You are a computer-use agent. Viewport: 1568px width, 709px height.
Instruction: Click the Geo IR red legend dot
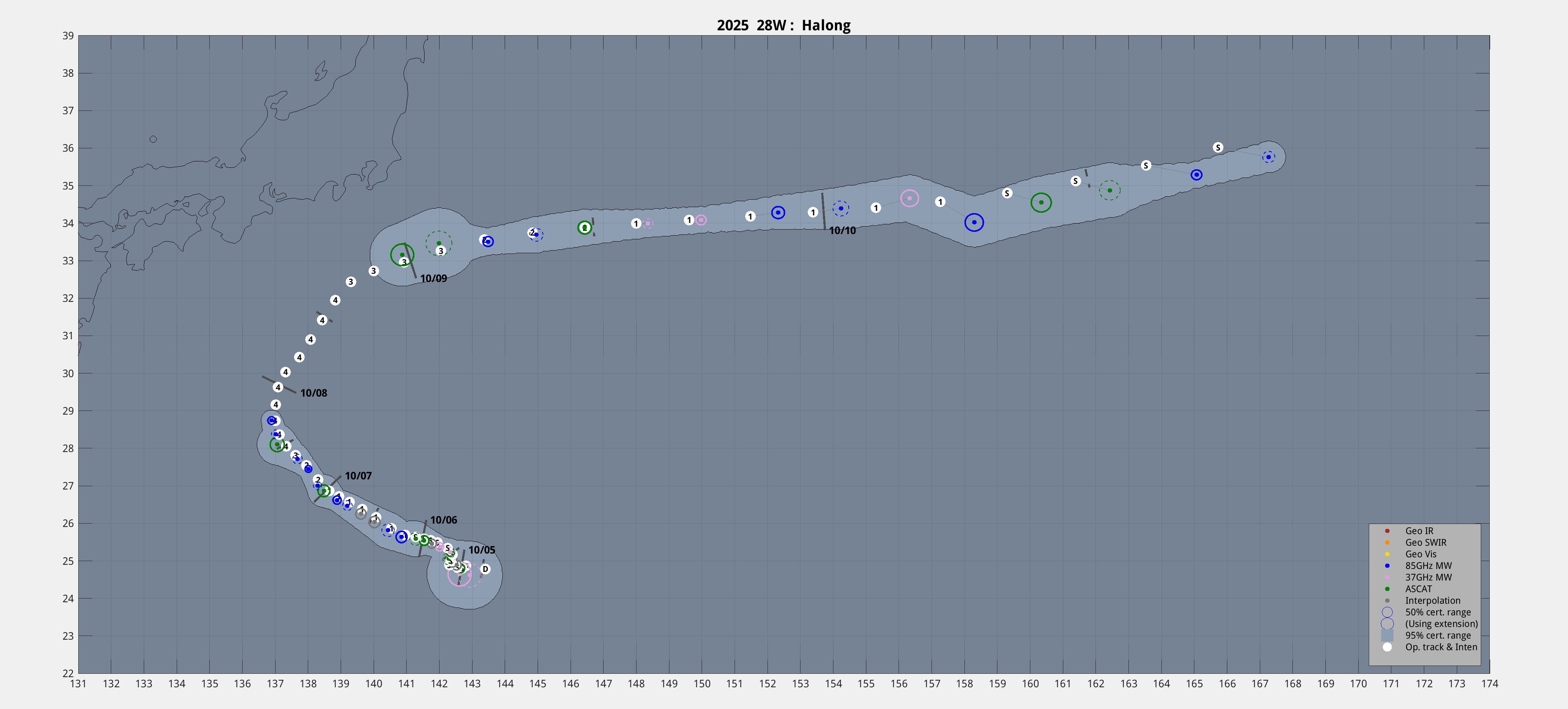pyautogui.click(x=1387, y=530)
